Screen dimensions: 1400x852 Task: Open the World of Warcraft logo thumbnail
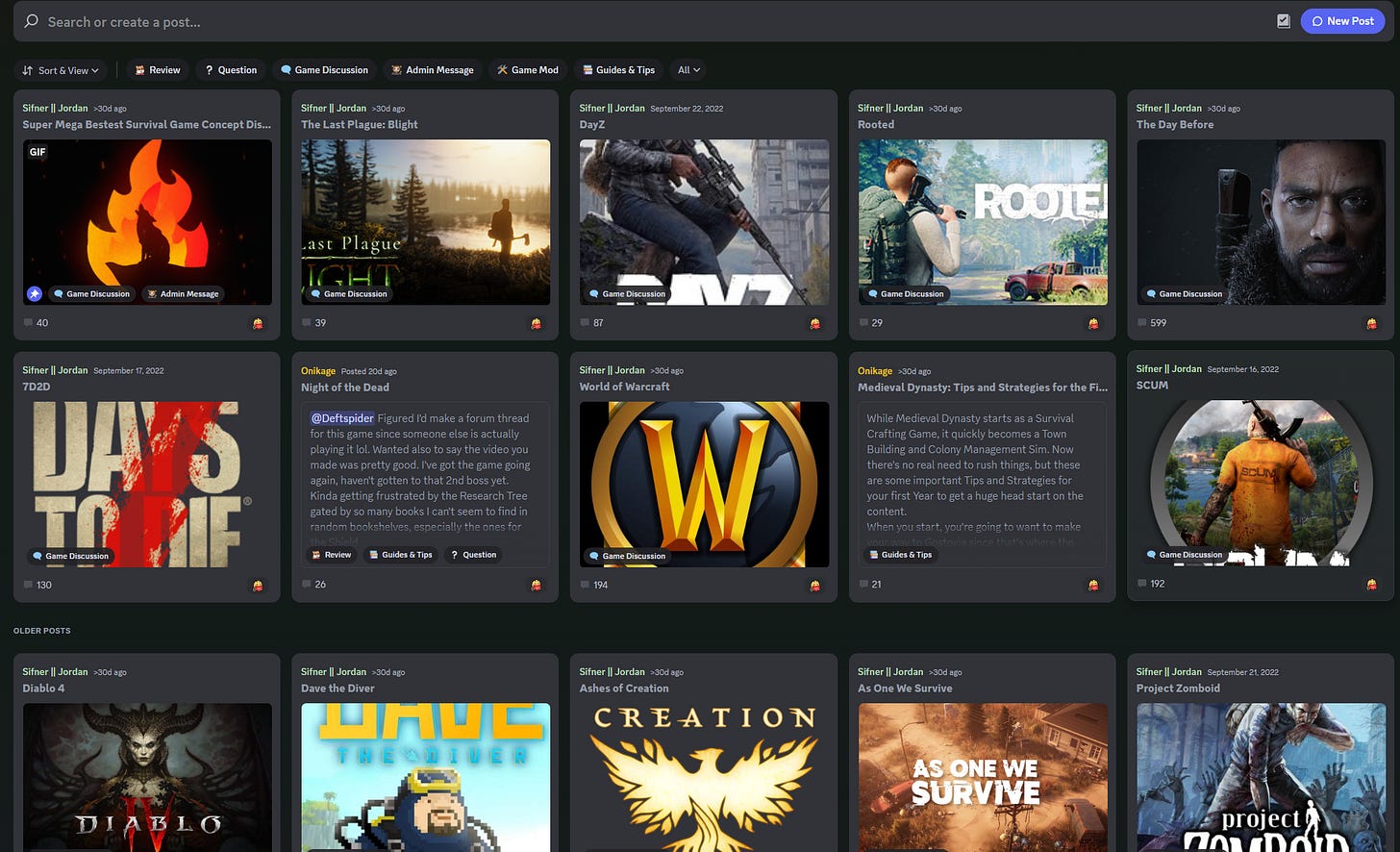704,484
